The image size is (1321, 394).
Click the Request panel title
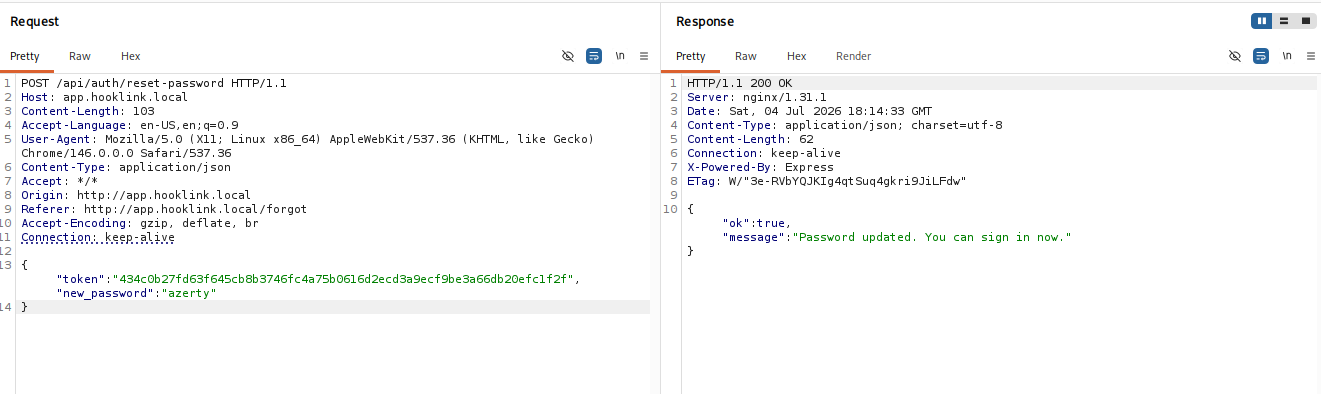pyautogui.click(x=34, y=21)
